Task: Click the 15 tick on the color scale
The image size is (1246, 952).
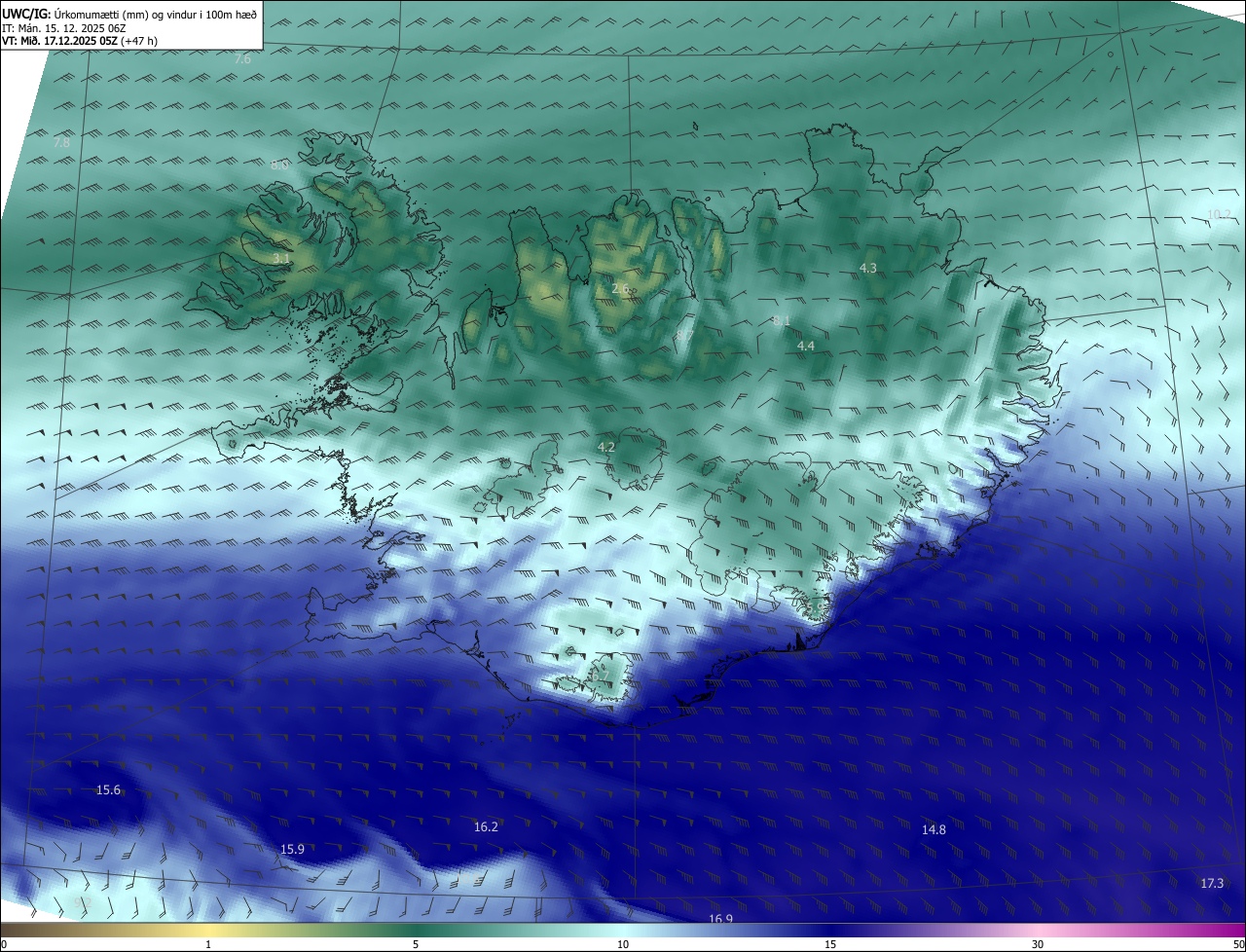Action: pos(830,944)
